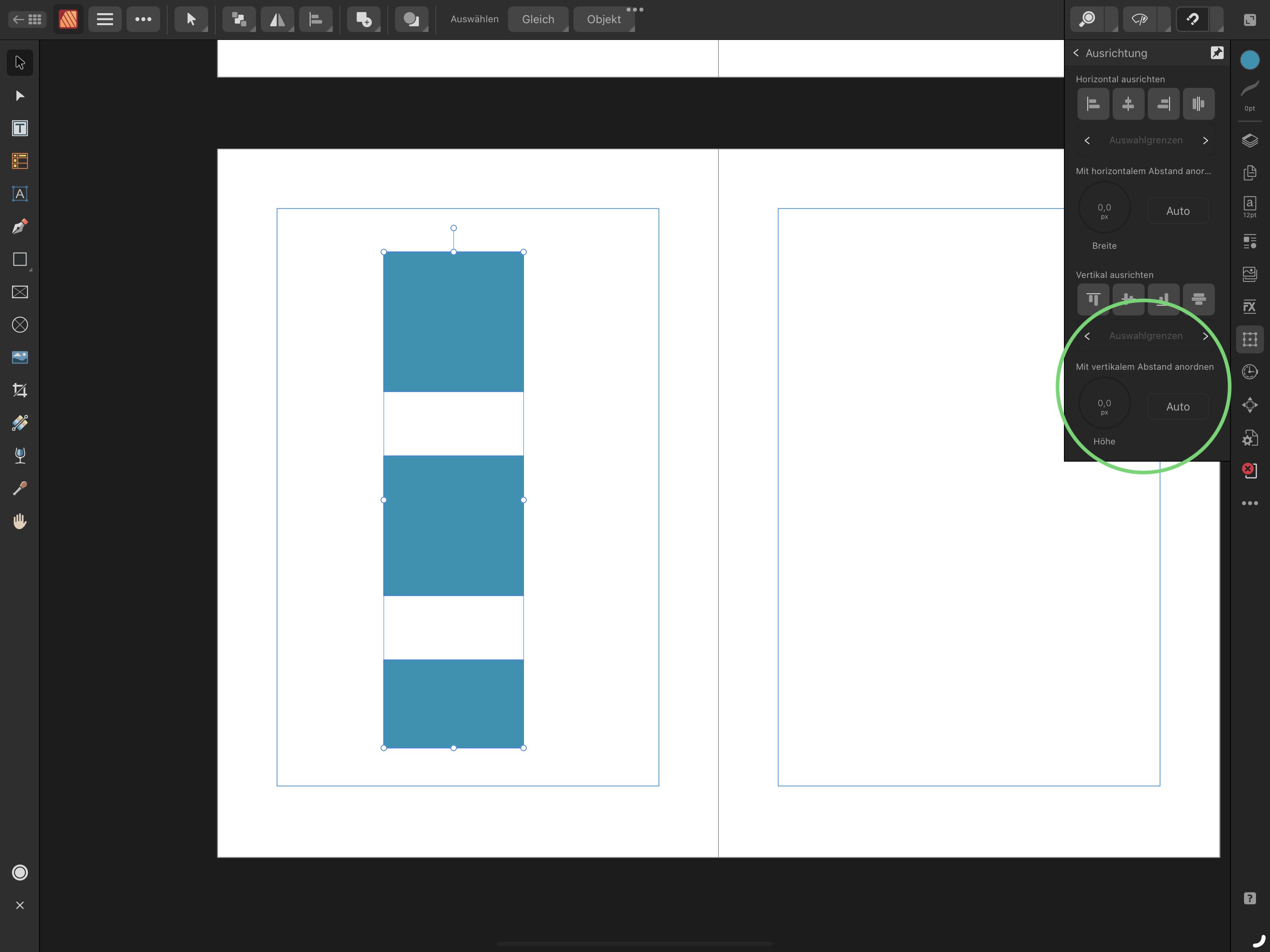Select the Table tool
1270x952 pixels.
[20, 161]
